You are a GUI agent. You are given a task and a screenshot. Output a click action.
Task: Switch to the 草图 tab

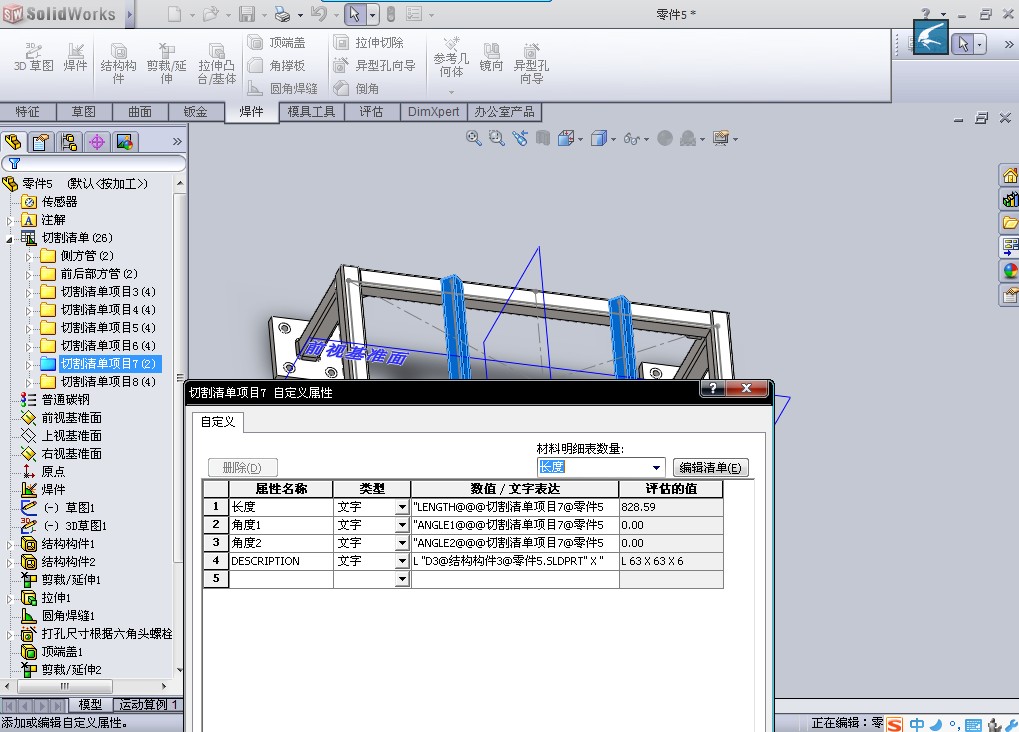(x=83, y=112)
